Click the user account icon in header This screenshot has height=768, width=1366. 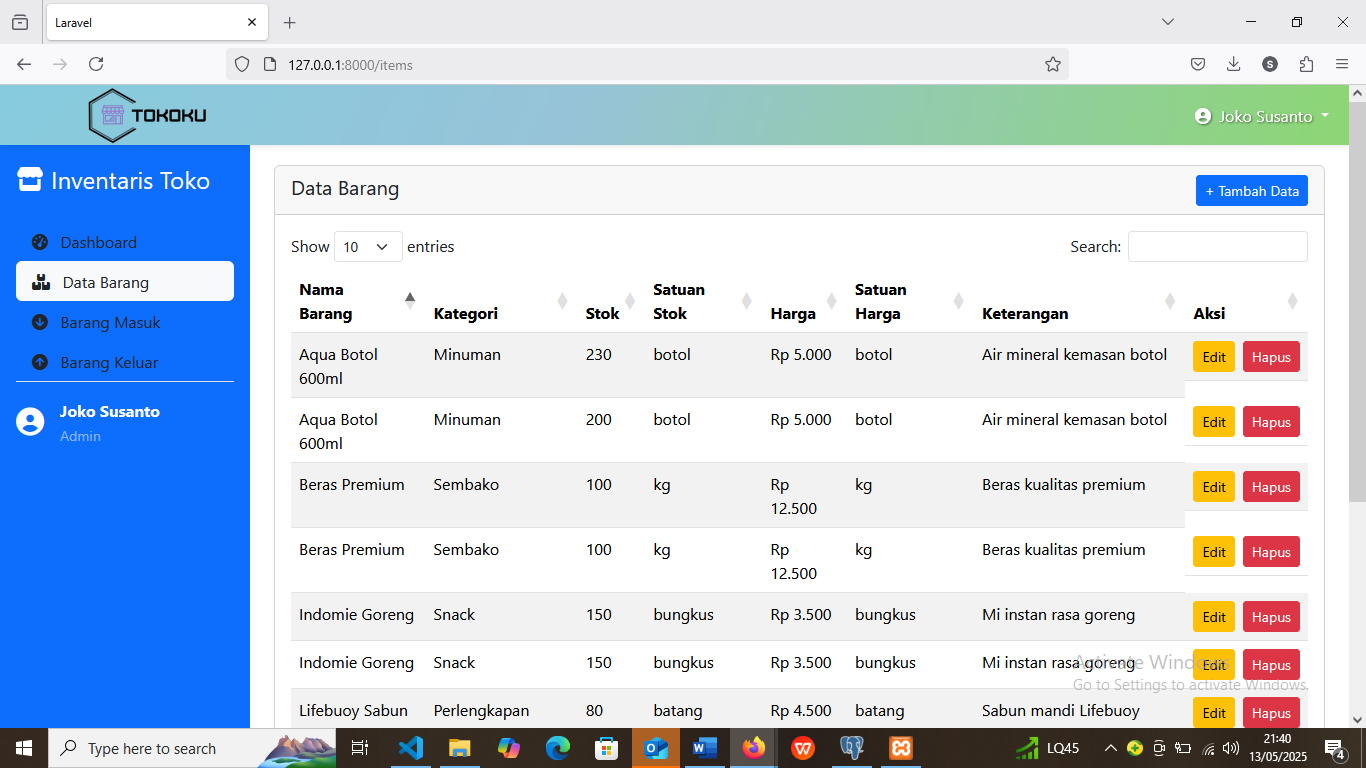[1201, 115]
